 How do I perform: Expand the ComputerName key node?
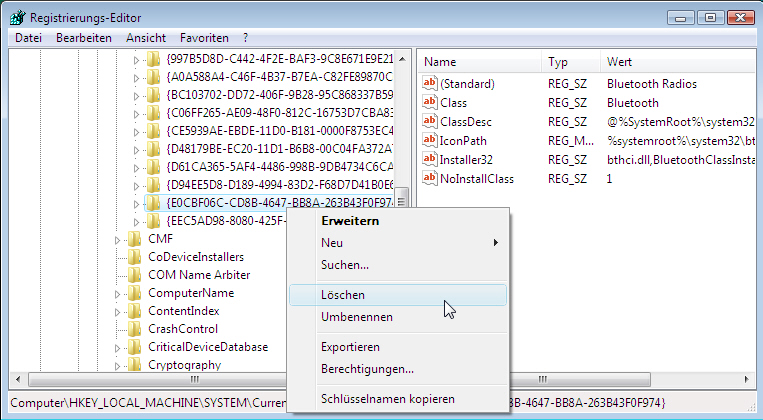(117, 294)
